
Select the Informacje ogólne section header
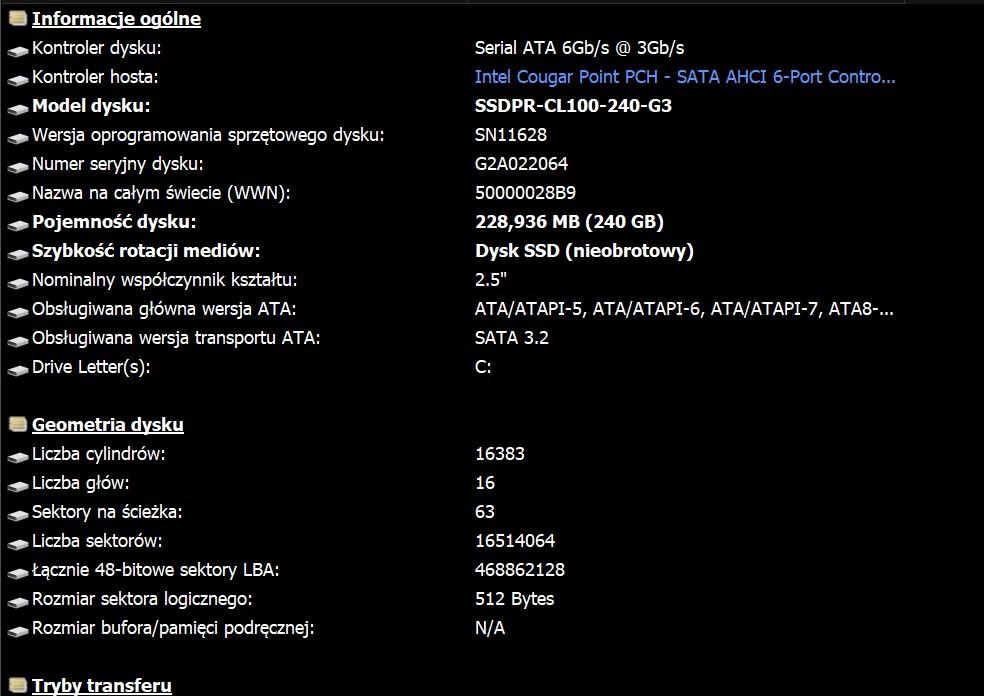click(116, 19)
